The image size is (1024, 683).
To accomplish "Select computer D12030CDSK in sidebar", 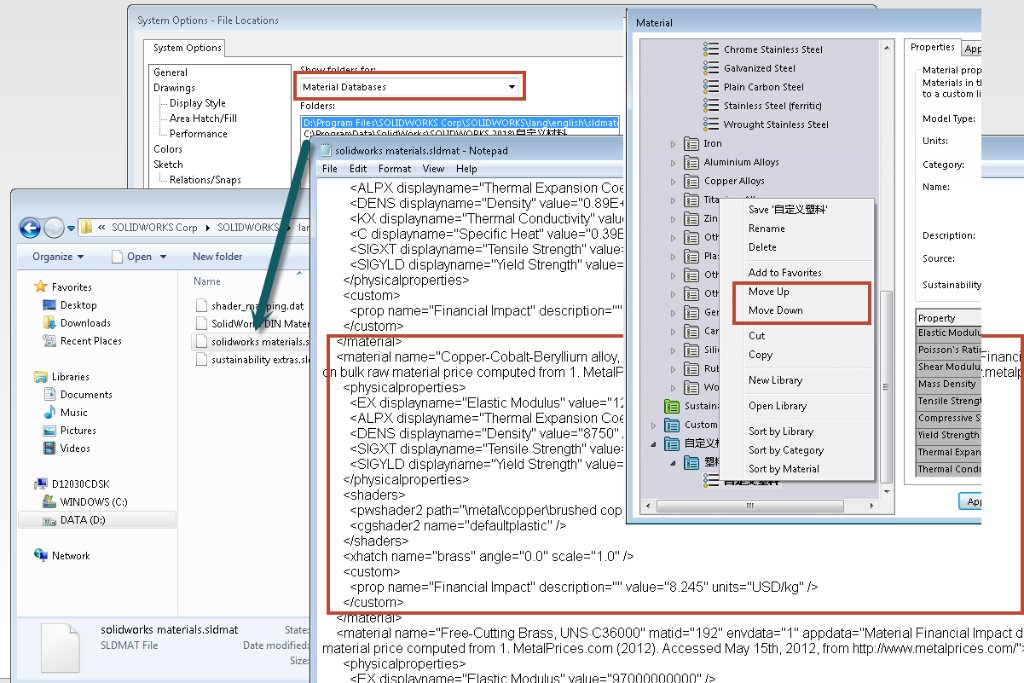I will pos(80,484).
